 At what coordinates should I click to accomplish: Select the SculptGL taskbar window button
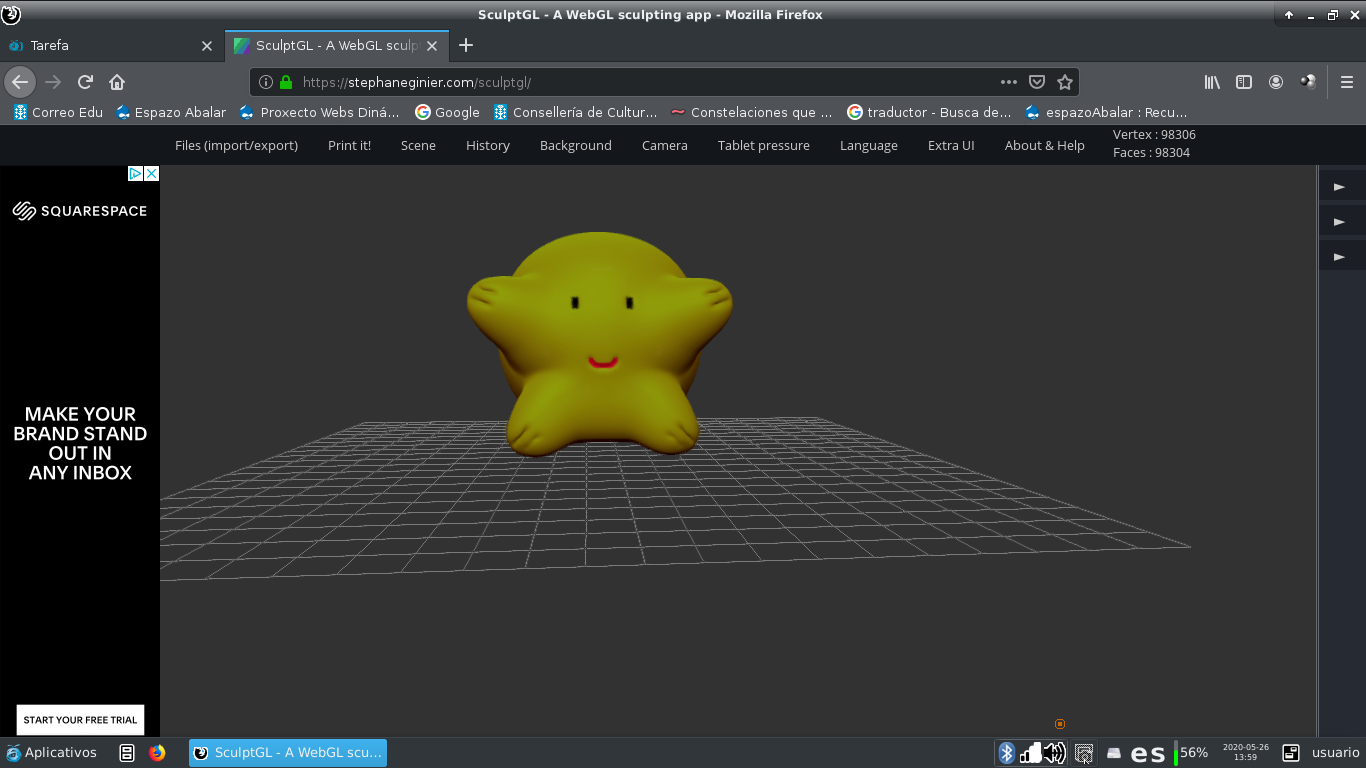tap(288, 753)
